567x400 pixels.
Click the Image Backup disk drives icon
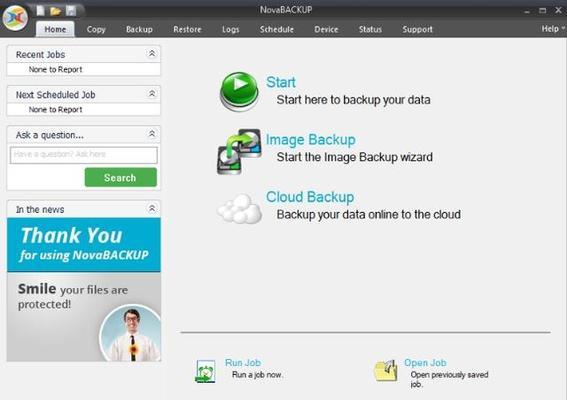(x=239, y=152)
